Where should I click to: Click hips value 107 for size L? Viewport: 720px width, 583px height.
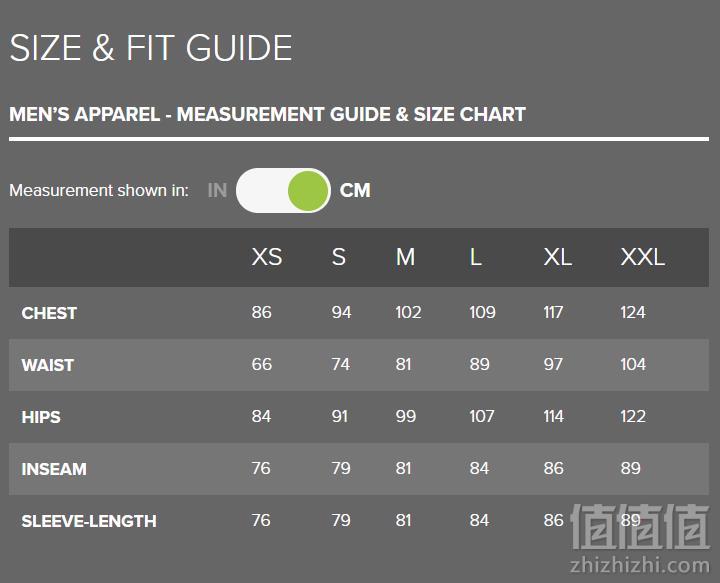tap(482, 416)
